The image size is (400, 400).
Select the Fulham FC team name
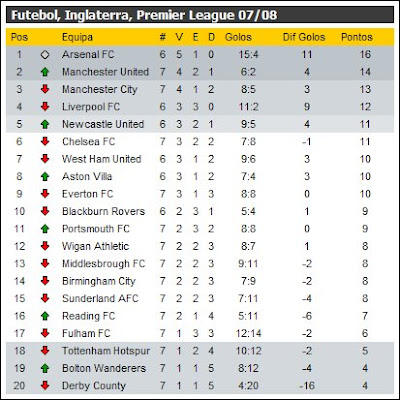(86, 333)
